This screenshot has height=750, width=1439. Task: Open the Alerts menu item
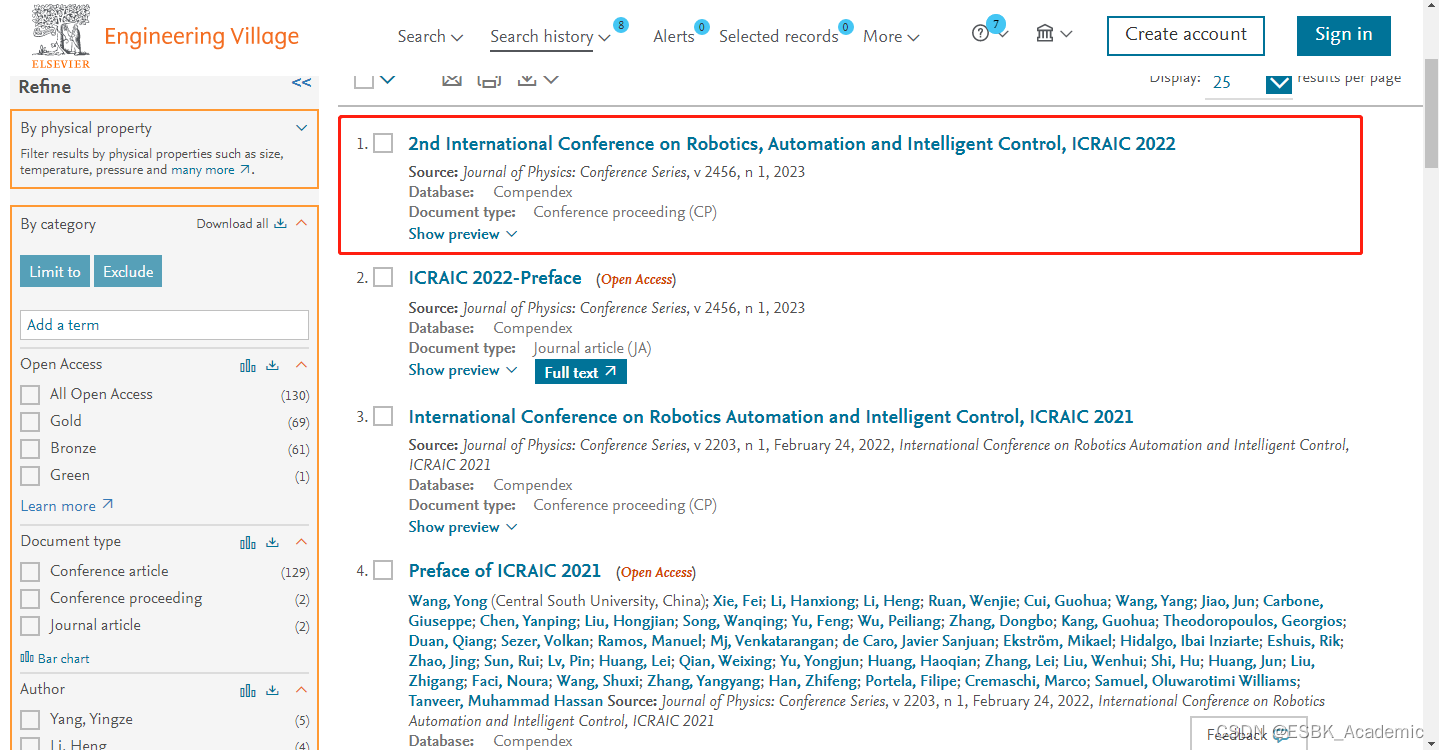(x=674, y=36)
